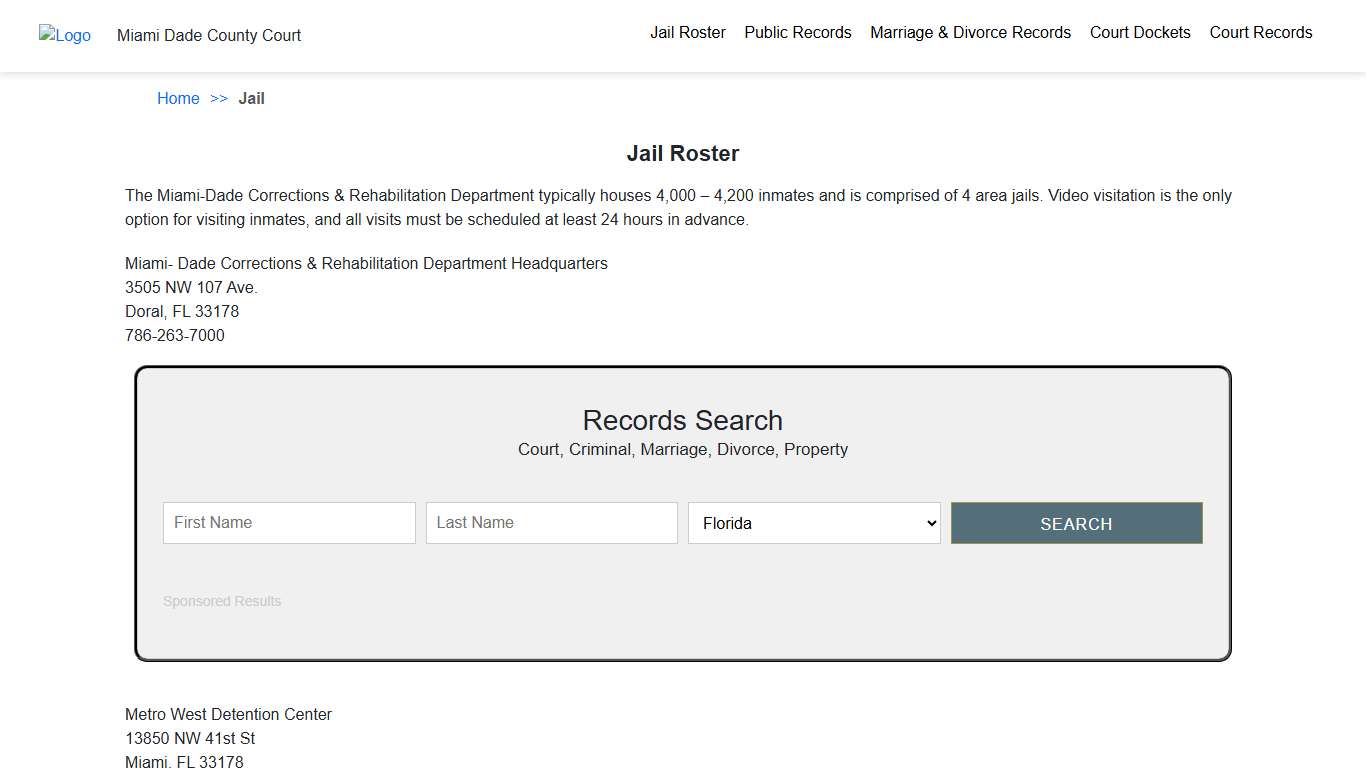Screen dimensions: 1366x768
Task: Click the Miami Dade County Court site title
Action: pyautogui.click(x=208, y=35)
